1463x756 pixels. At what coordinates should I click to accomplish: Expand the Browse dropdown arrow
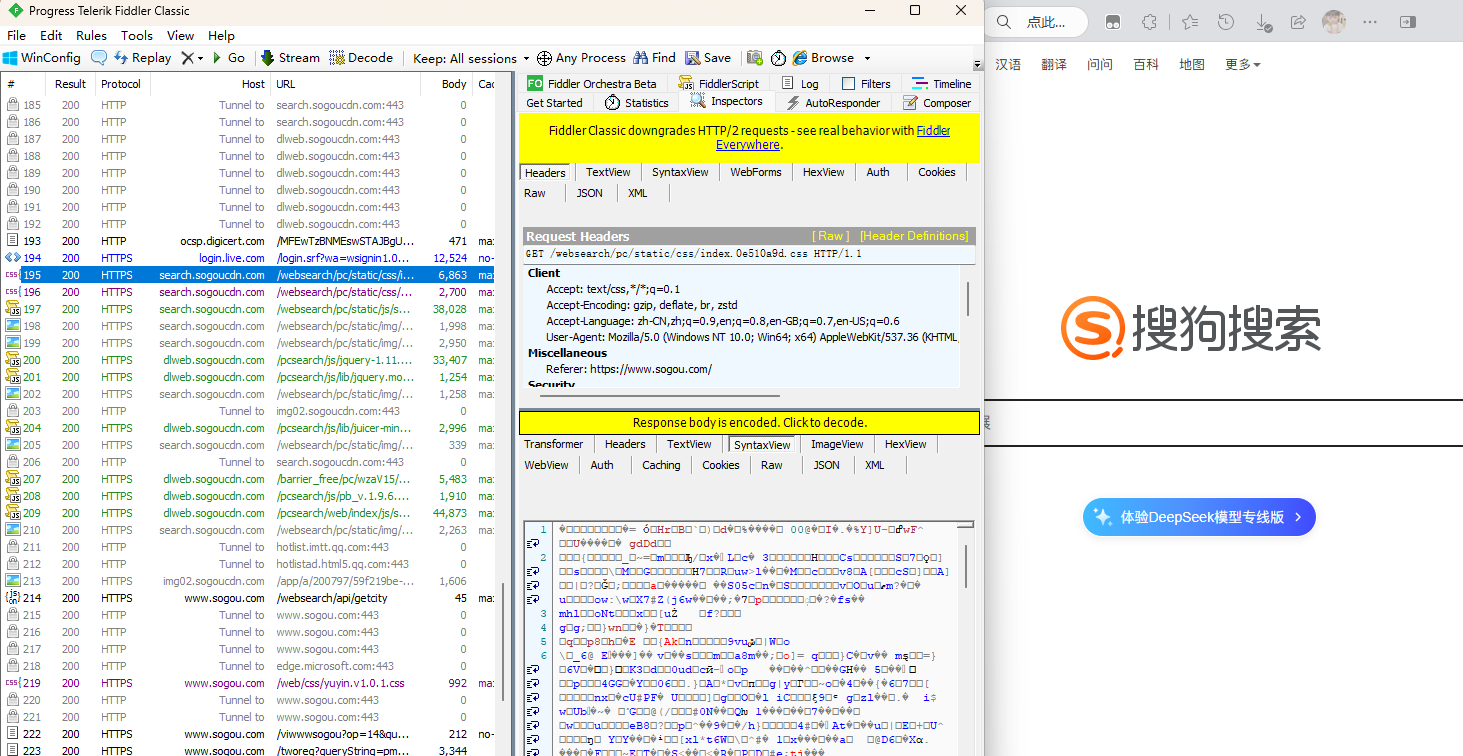tap(867, 58)
